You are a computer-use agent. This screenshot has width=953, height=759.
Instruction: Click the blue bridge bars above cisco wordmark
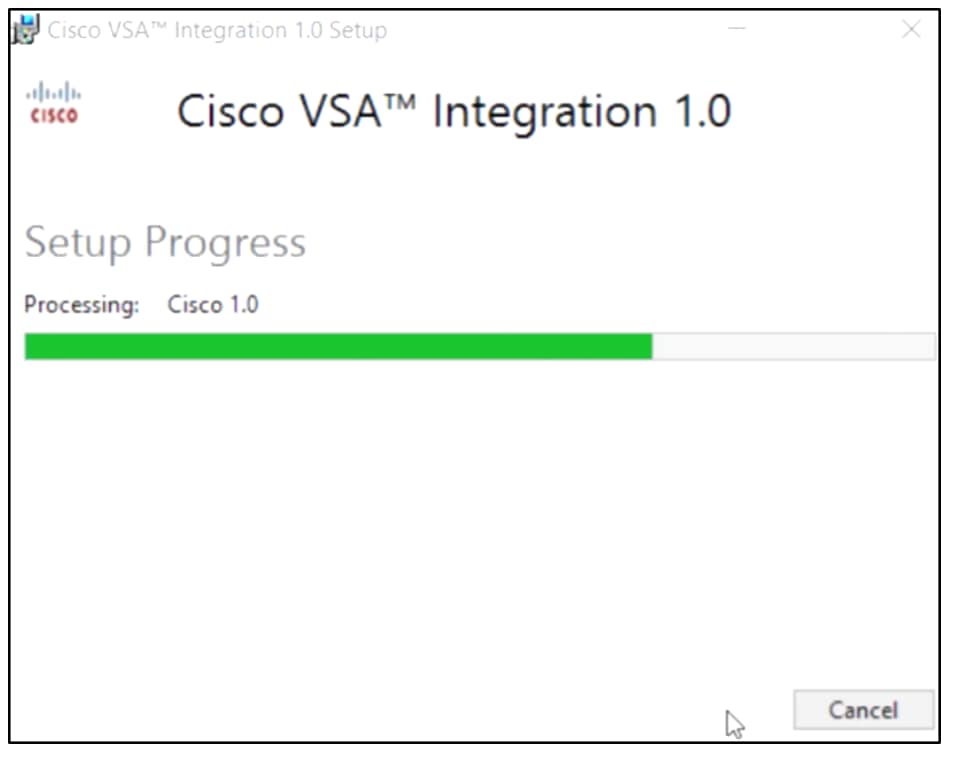coord(53,92)
